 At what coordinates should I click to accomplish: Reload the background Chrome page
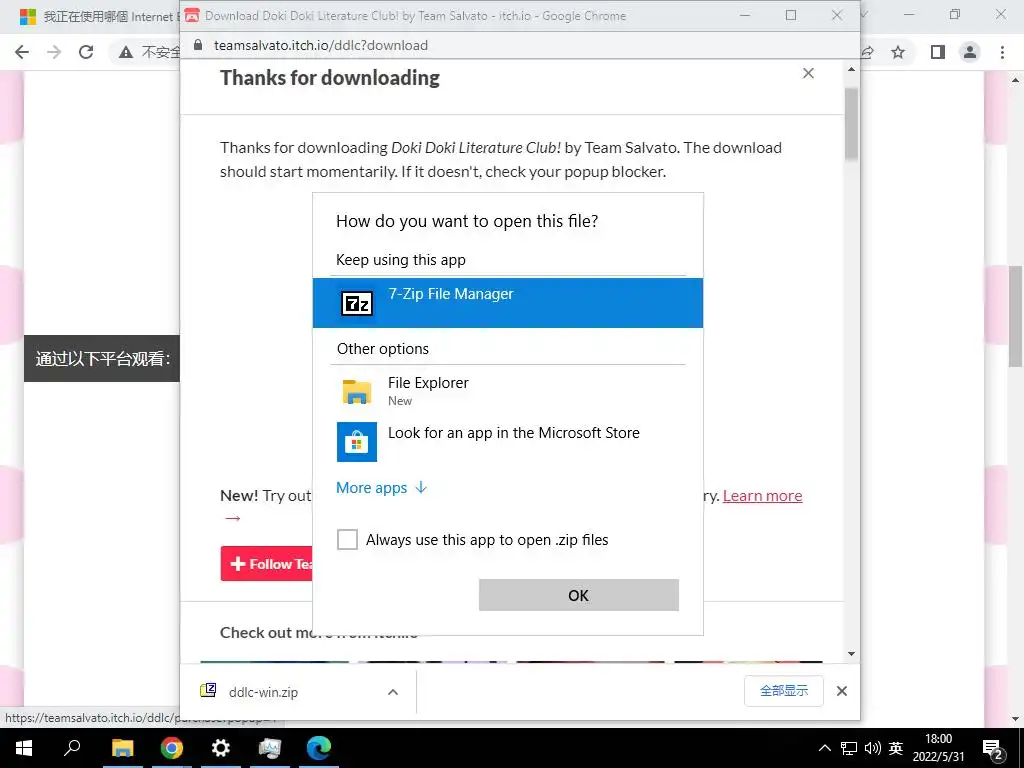(x=86, y=52)
